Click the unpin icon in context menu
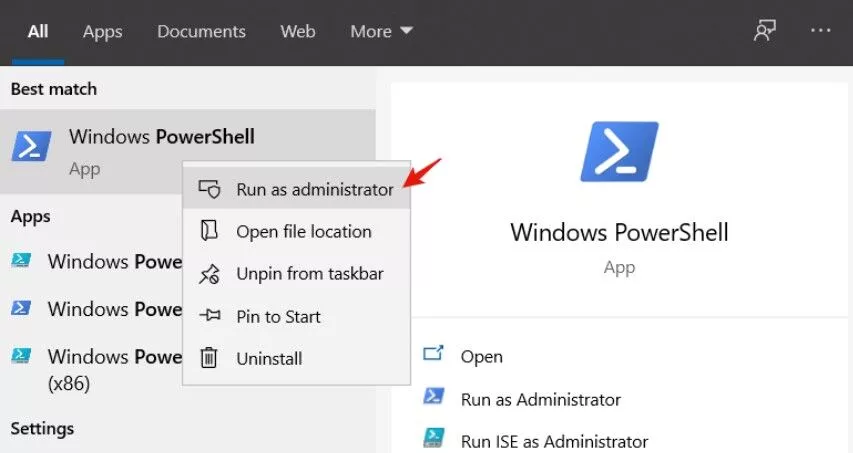The width and height of the screenshot is (853, 453). (x=209, y=274)
